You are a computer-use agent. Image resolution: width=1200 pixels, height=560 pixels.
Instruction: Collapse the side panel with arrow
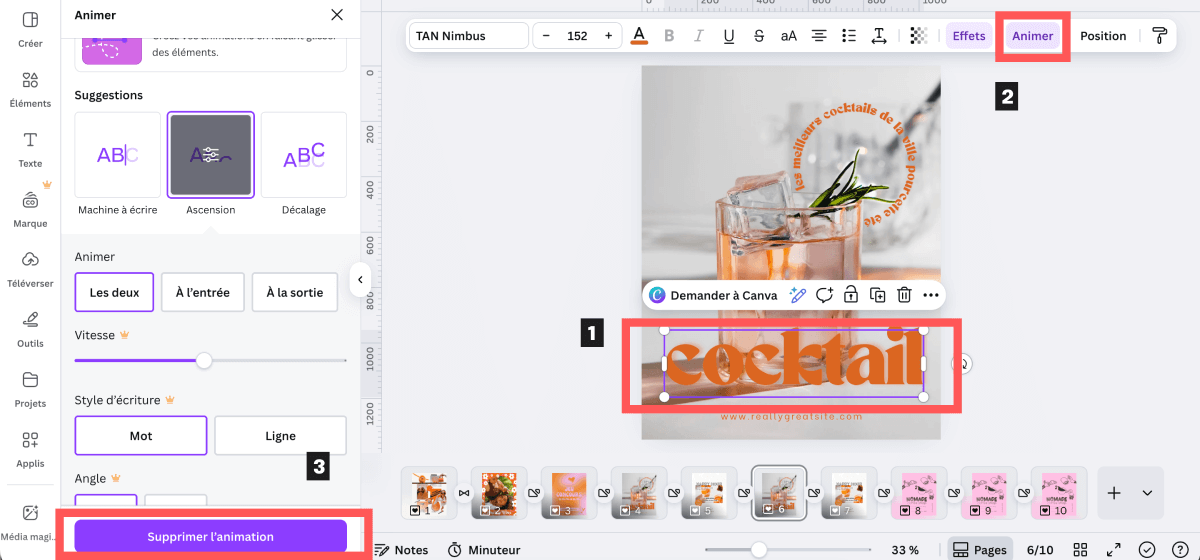(360, 280)
